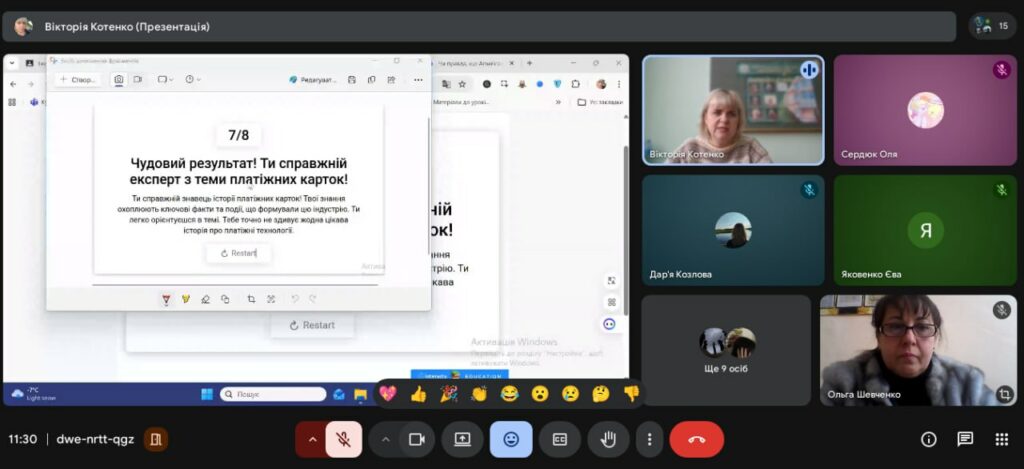Send the heart emoji reaction
Image resolution: width=1024 pixels, height=469 pixels.
388,394
